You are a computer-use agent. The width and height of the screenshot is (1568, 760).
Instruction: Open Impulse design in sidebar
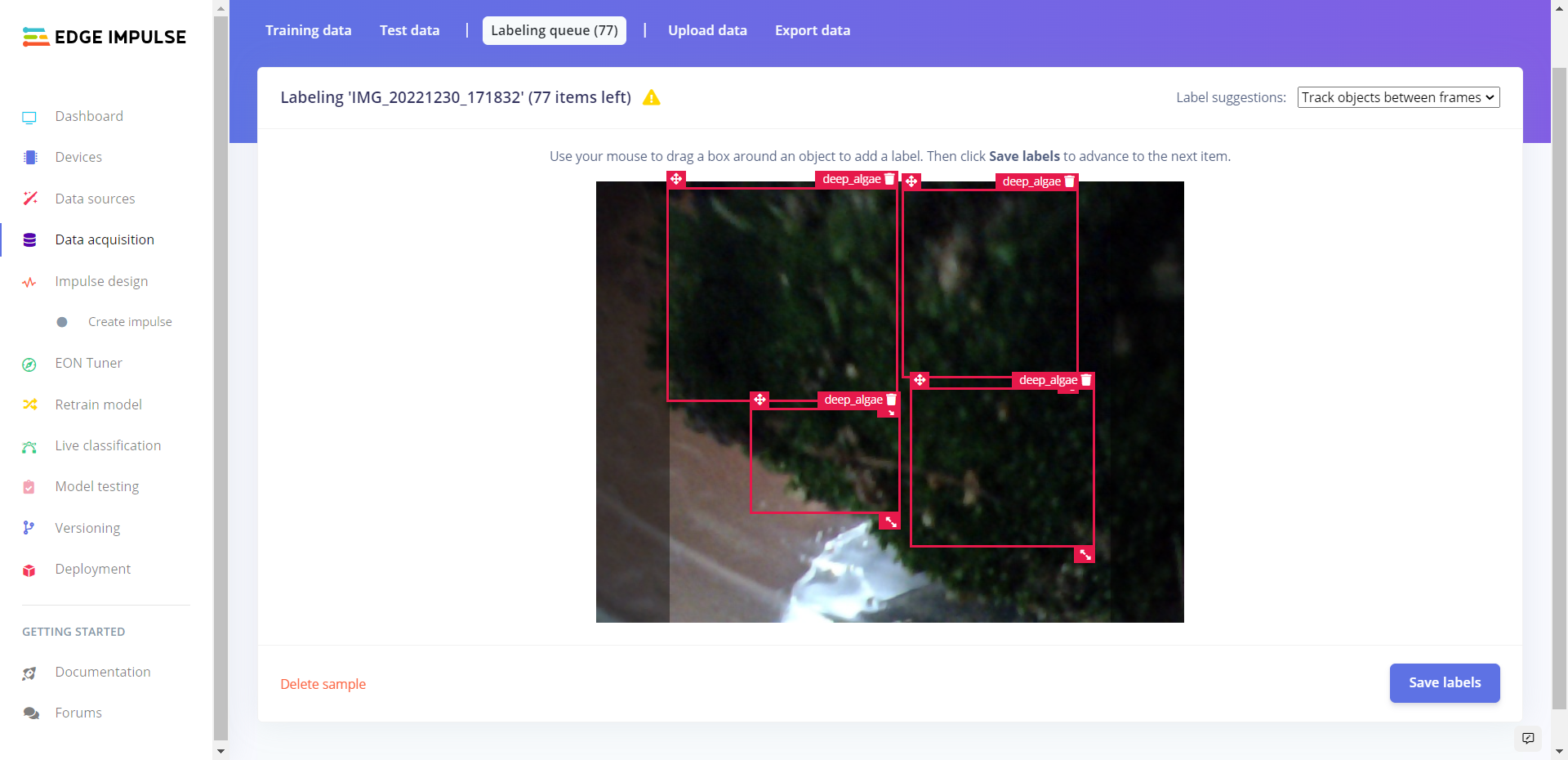(x=101, y=281)
